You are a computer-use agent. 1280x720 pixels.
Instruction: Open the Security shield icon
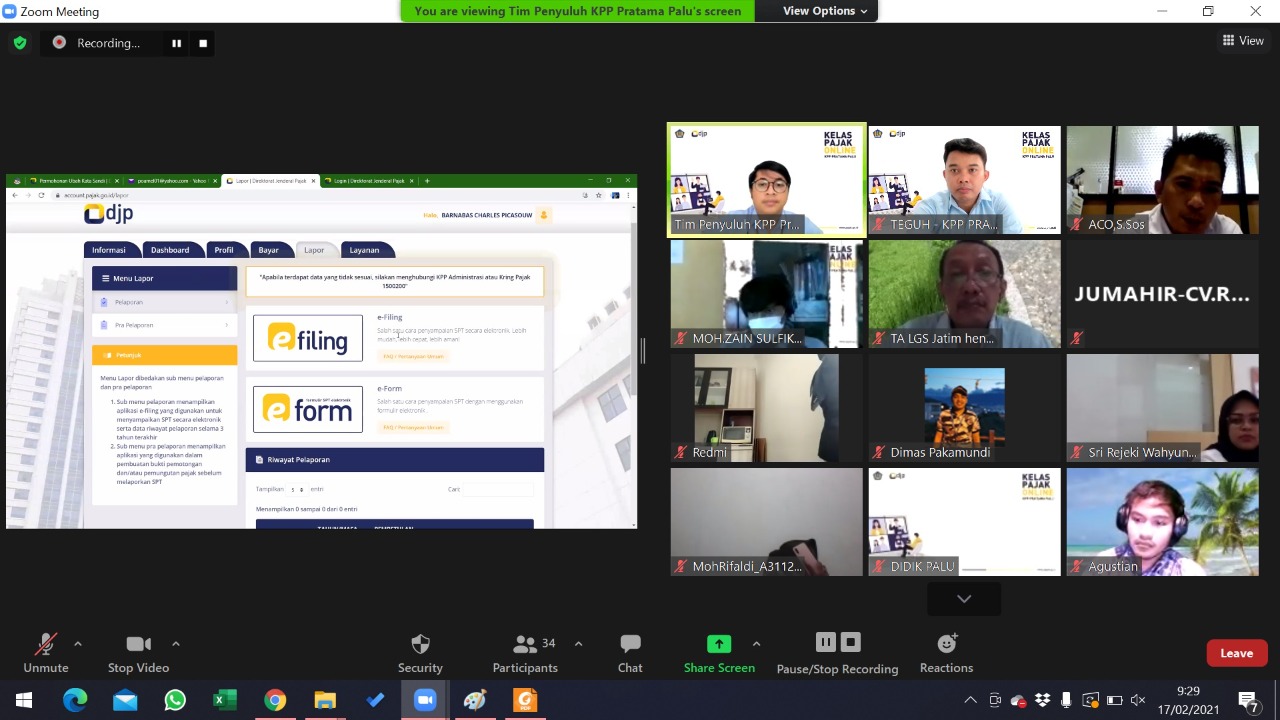coord(420,644)
